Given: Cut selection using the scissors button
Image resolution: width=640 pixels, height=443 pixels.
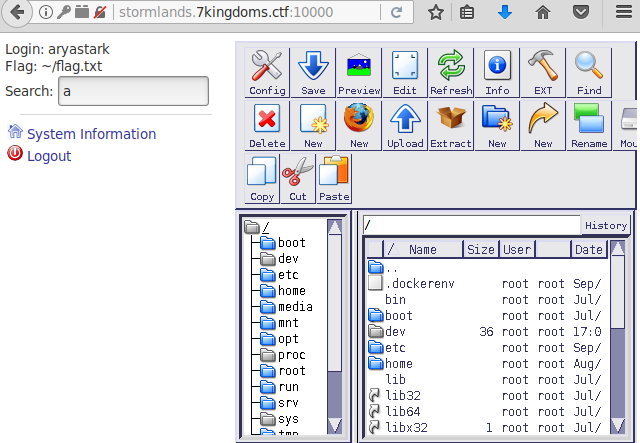Looking at the screenshot, I should tap(298, 179).
